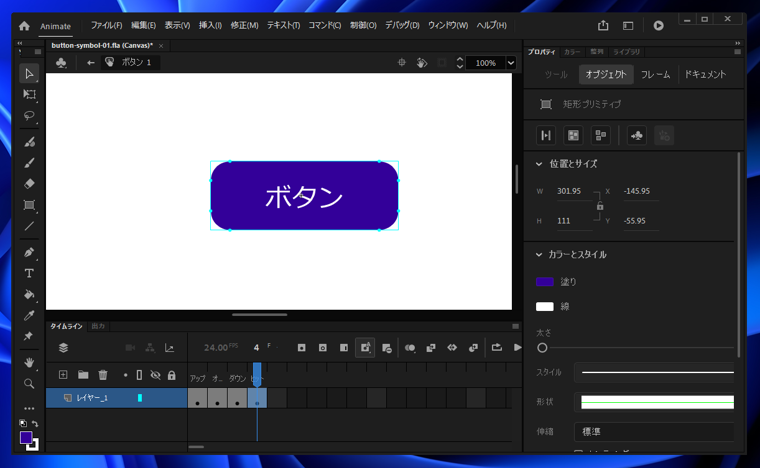The height and width of the screenshot is (468, 760).
Task: Select the Hand tool
Action: point(29,362)
